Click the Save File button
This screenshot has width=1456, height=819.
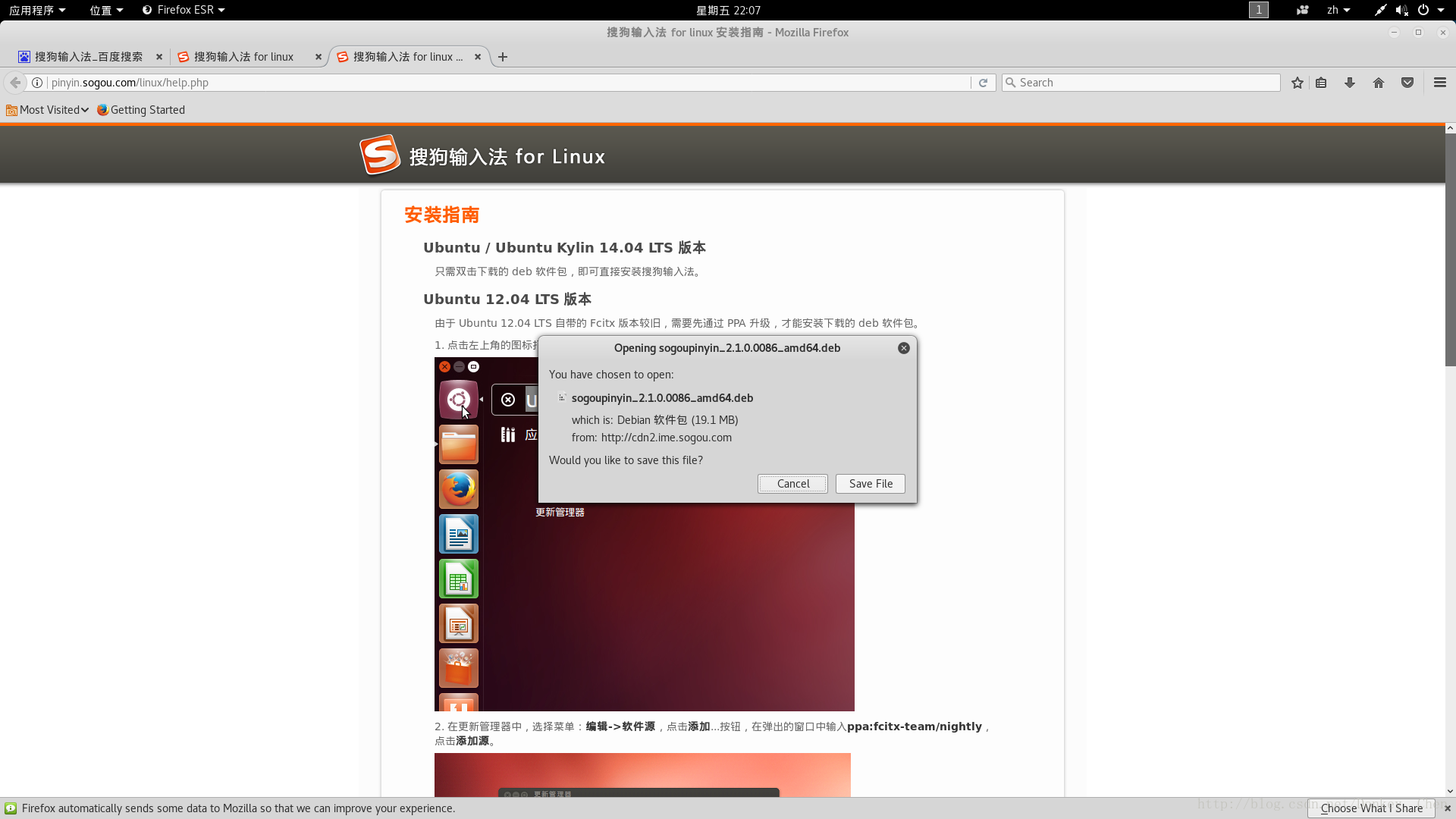coord(871,484)
